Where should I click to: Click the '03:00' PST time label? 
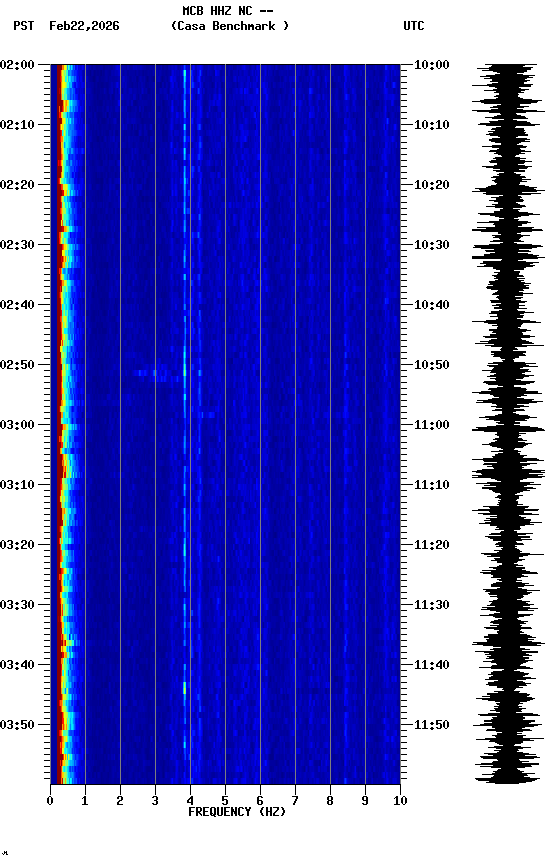17,425
